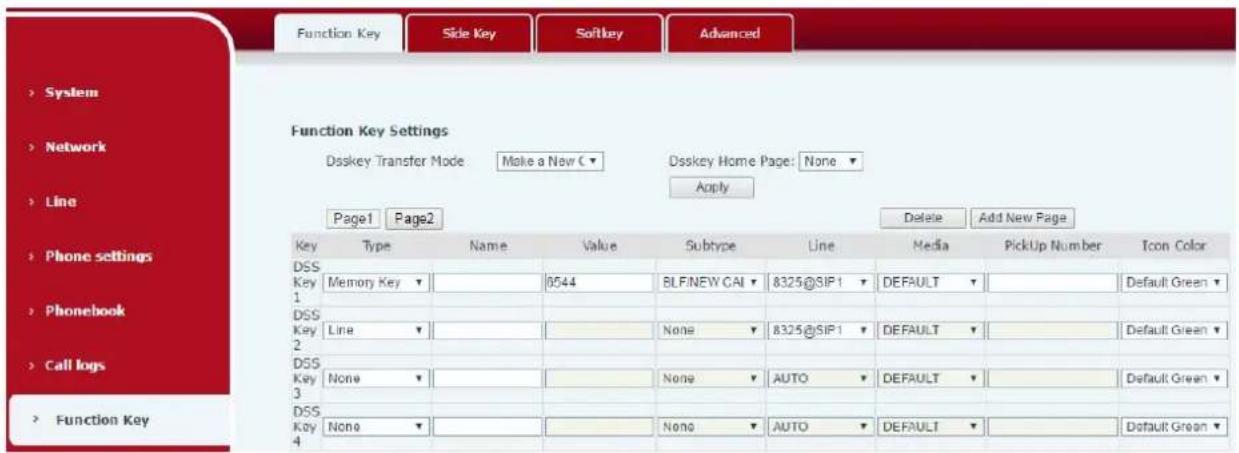Open the Advanced tab
The width and height of the screenshot is (1239, 453).
[729, 33]
